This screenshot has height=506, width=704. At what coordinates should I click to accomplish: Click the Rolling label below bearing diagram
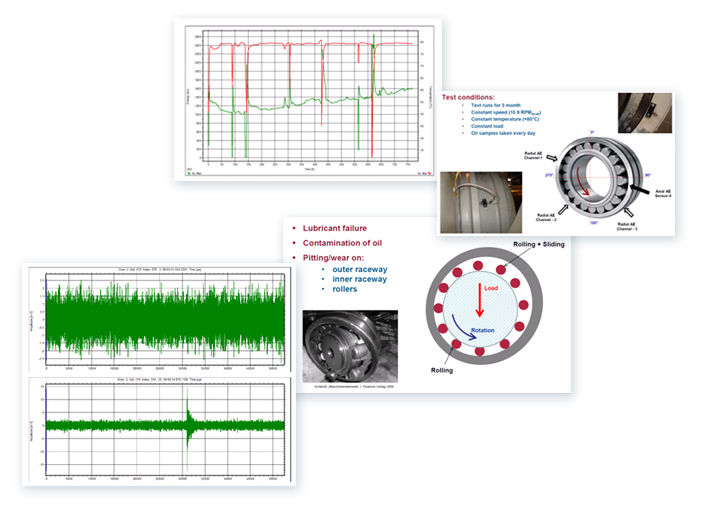442,370
